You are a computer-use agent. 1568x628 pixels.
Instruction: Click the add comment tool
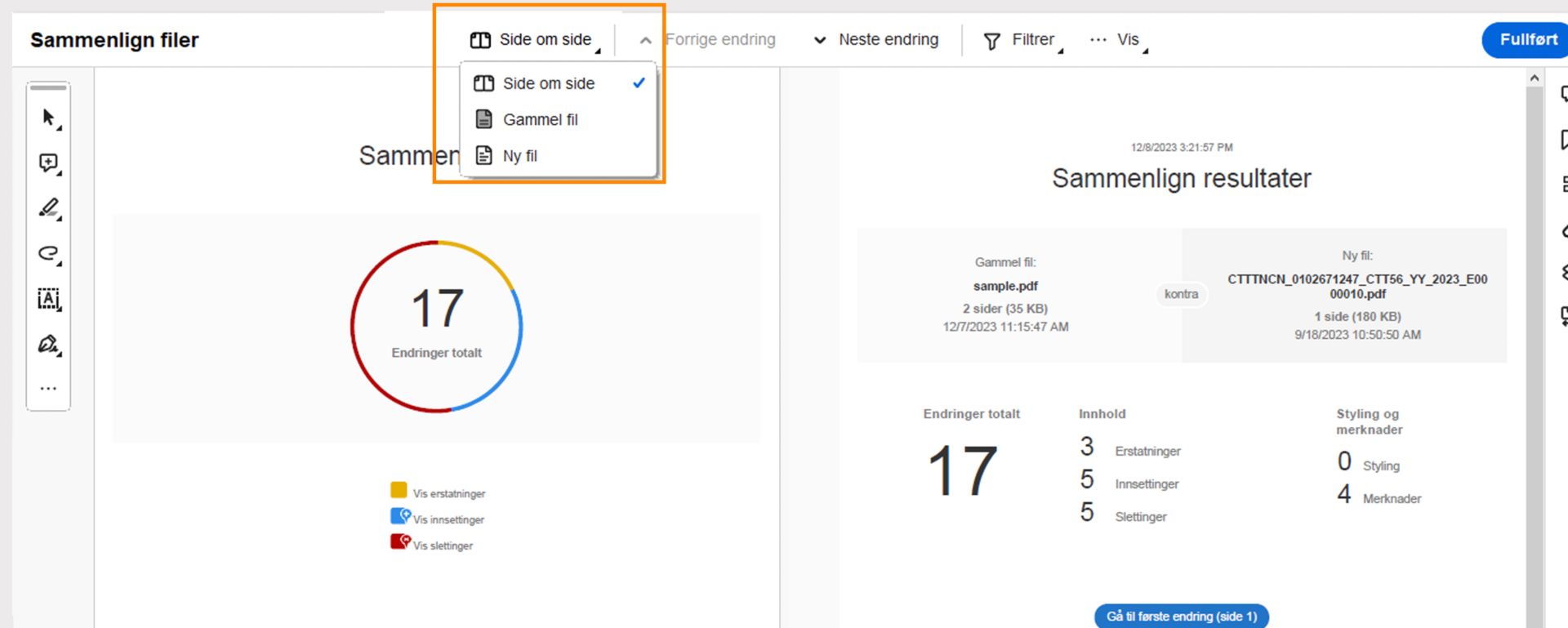(49, 163)
